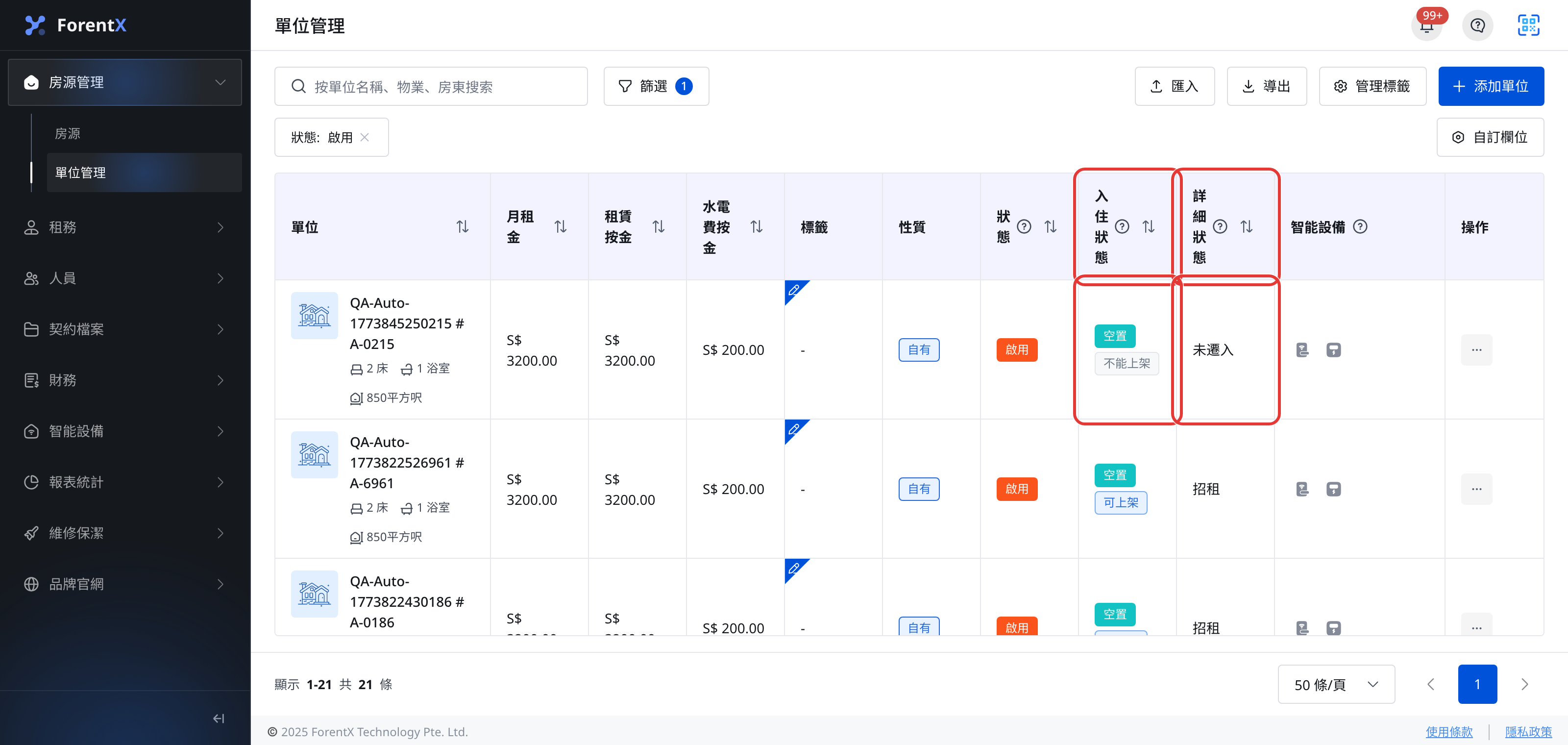Viewport: 1568px width, 745px height.
Task: Sort by 水電費按金 column
Action: (757, 227)
